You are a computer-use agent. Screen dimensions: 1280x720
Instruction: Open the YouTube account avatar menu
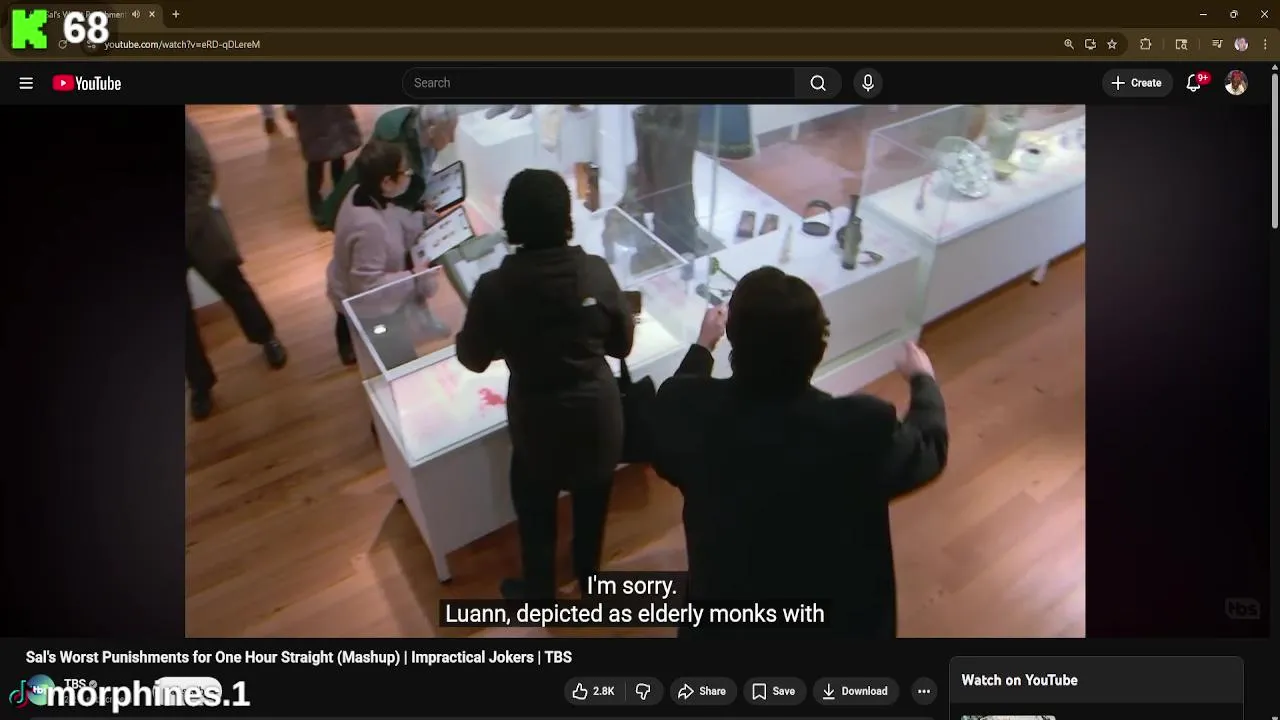pos(1236,83)
